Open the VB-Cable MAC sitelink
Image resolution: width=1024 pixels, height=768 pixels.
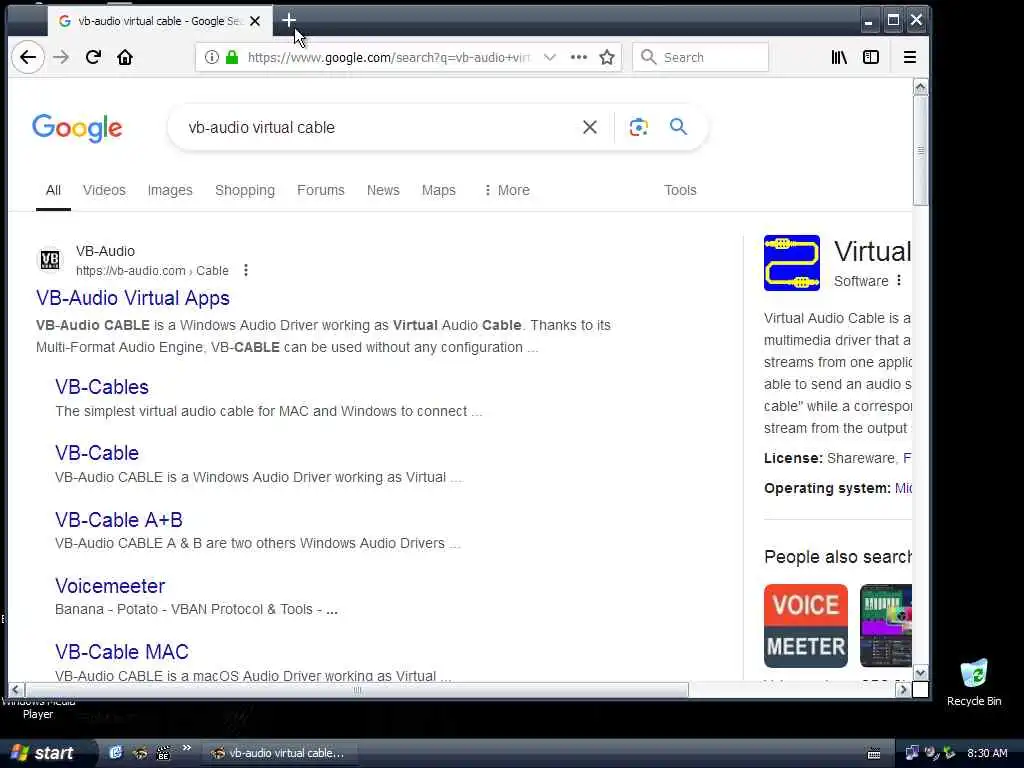pos(121,652)
